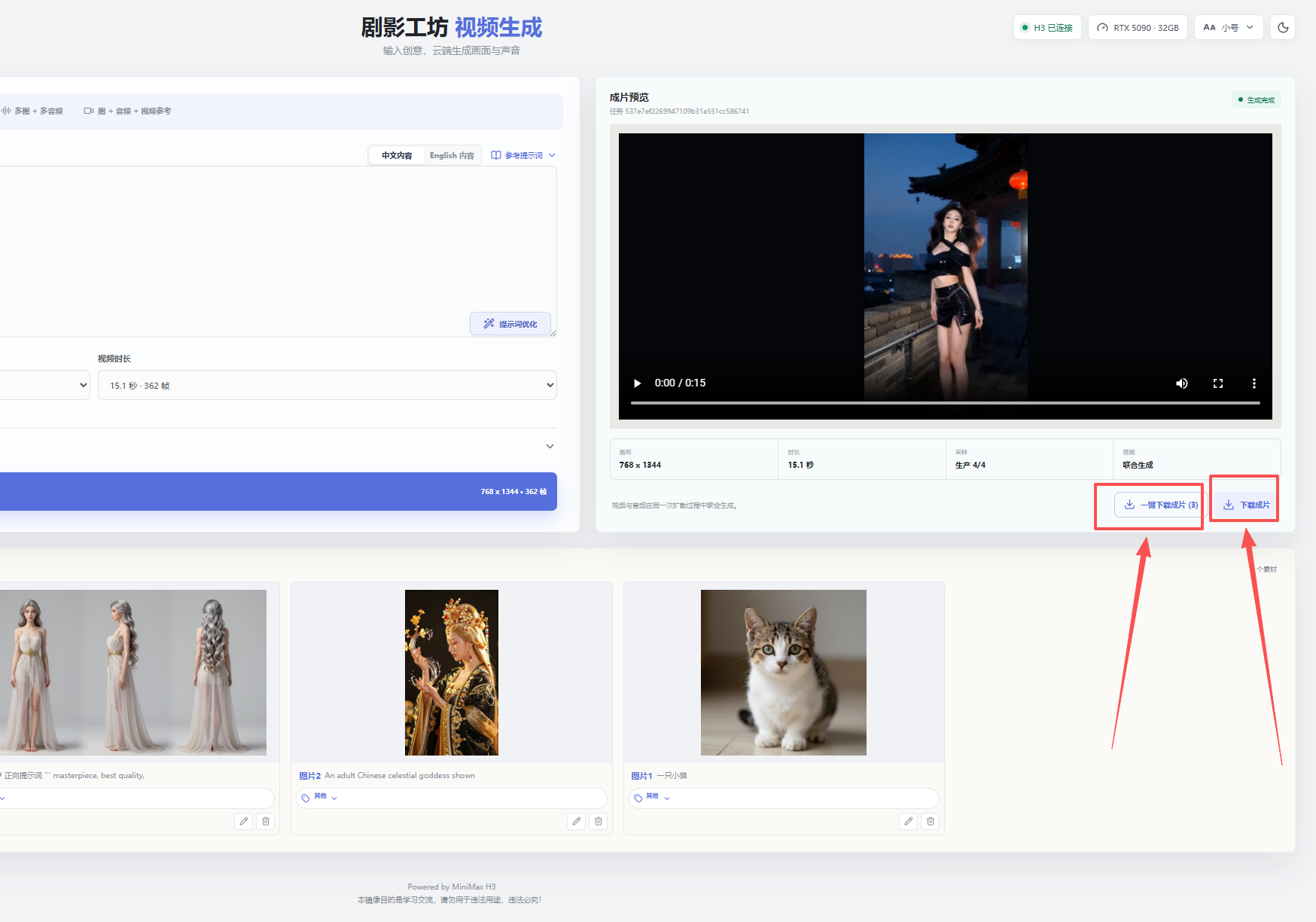Delete the 图片1 一只小猫 card

click(x=931, y=821)
